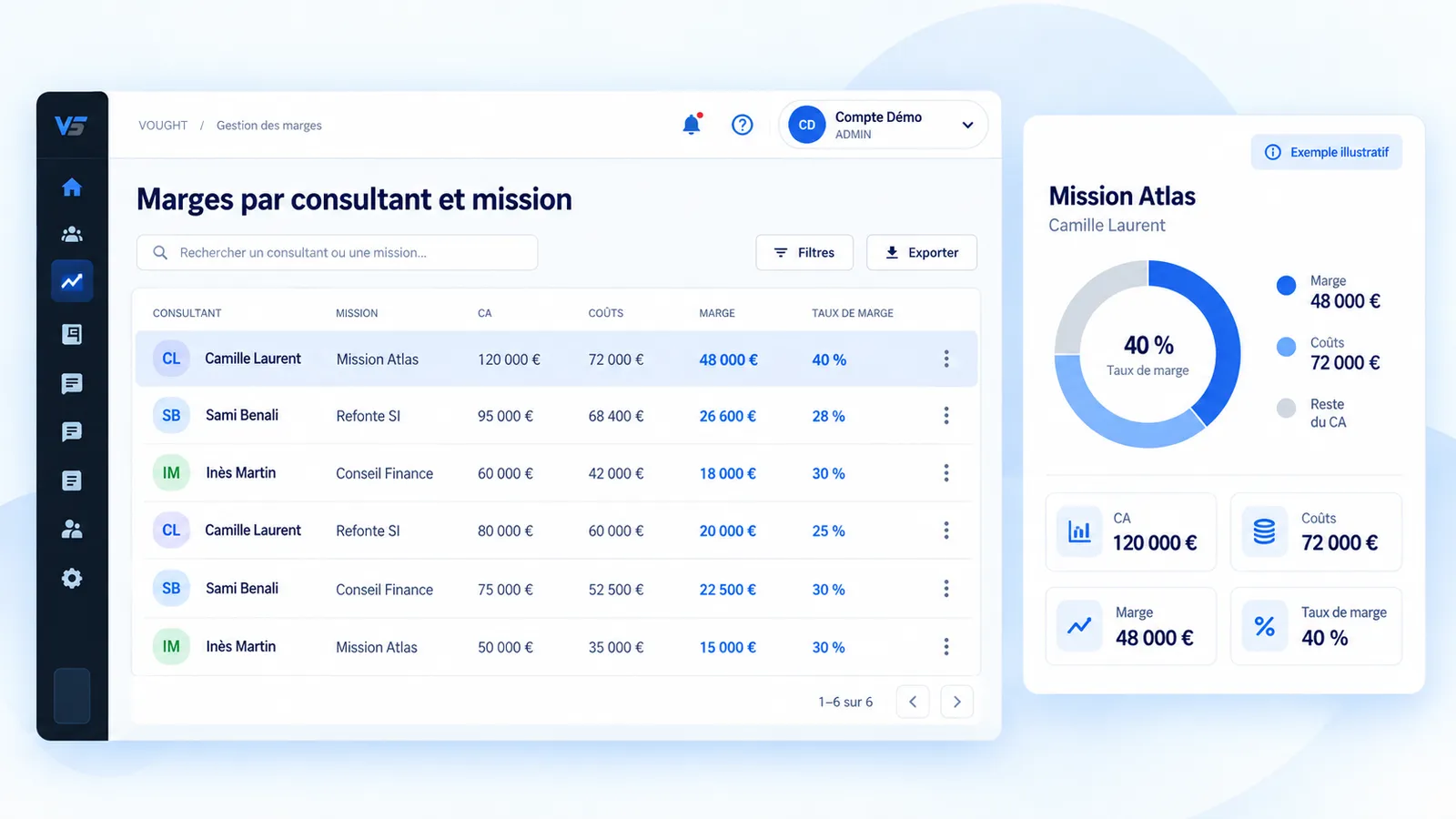Expand the Compte Démo account dropdown
Image resolution: width=1456 pixels, height=819 pixels.
click(x=967, y=126)
